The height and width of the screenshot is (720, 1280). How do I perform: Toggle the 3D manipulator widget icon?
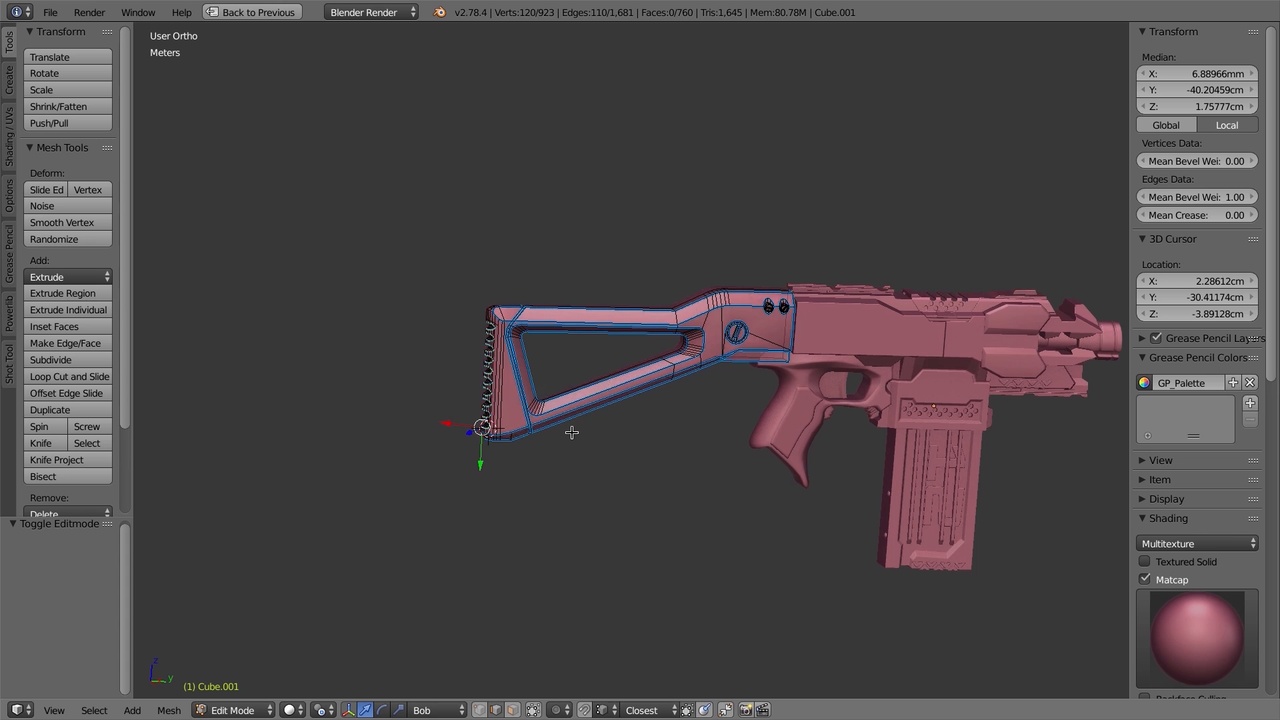348,710
